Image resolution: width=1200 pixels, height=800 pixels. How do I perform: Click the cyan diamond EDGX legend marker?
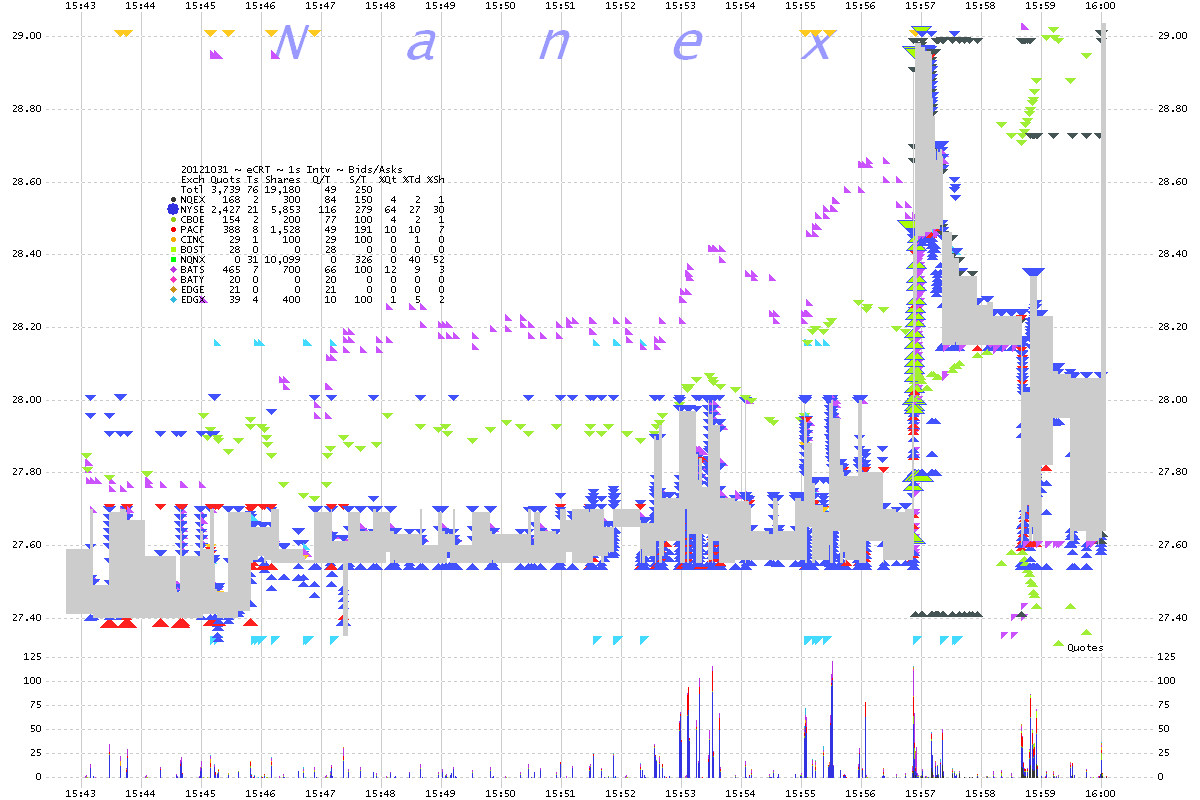174,299
